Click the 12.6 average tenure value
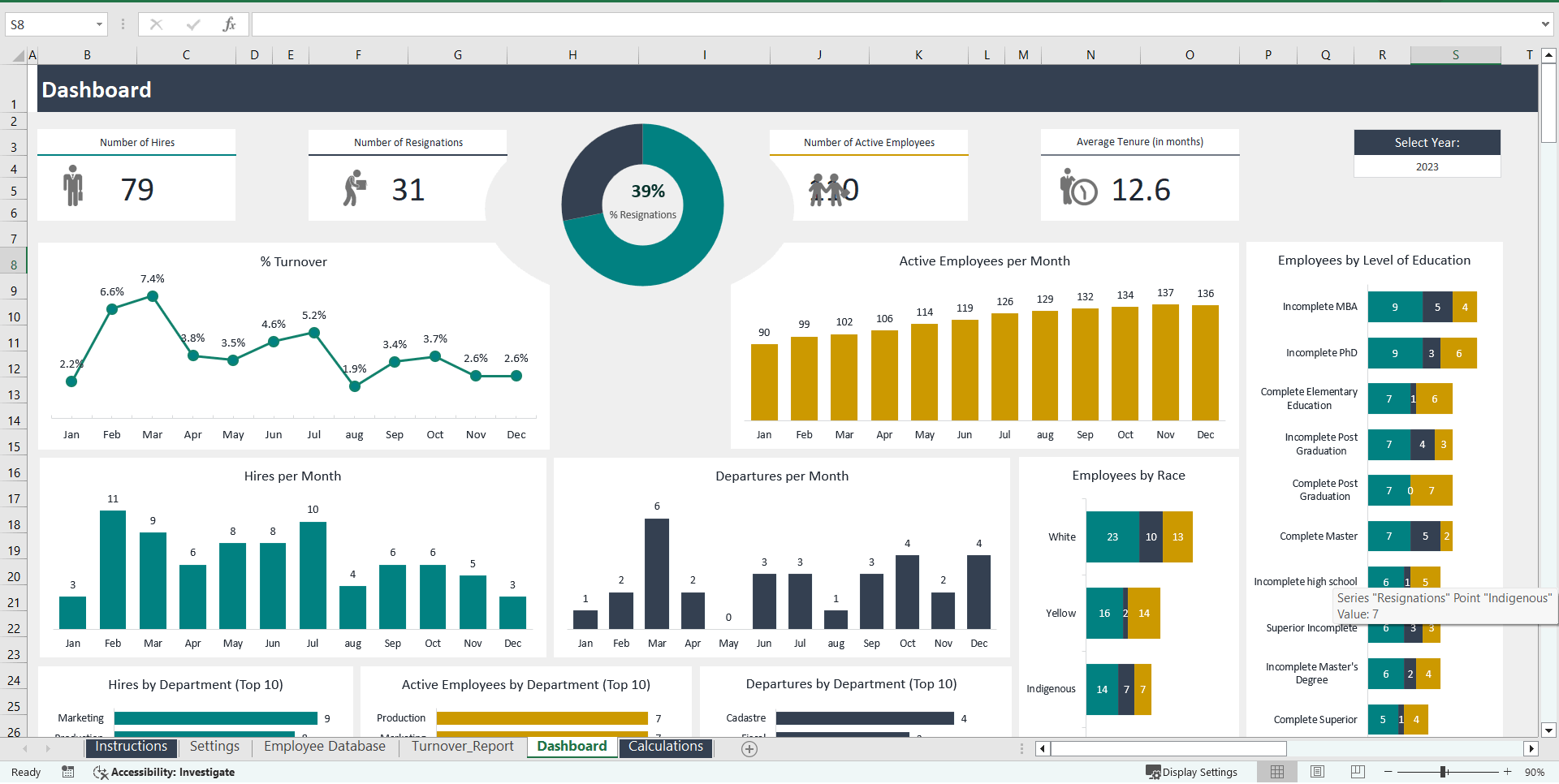1559x784 pixels. tap(1140, 190)
